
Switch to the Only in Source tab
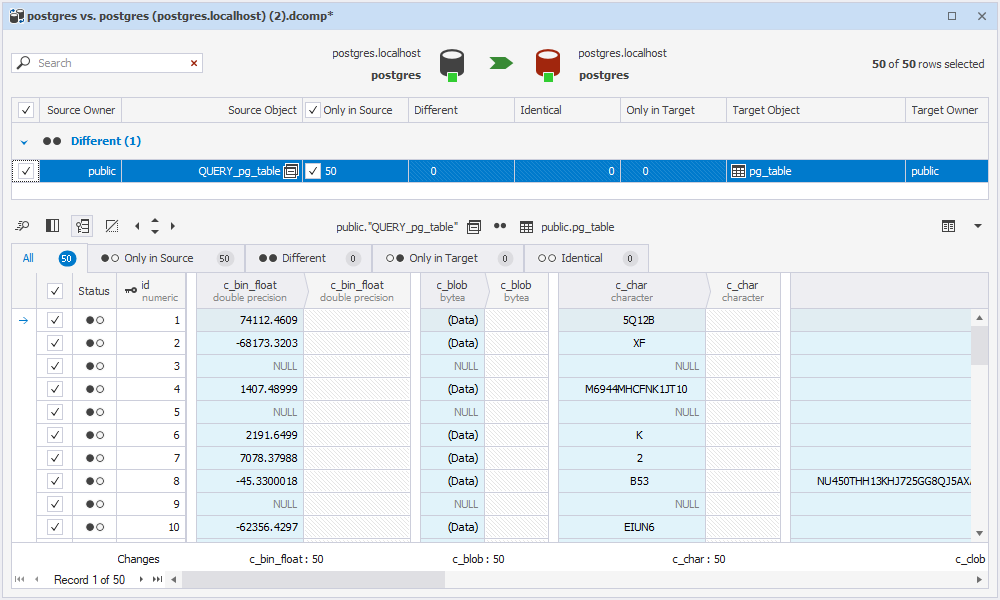(x=166, y=258)
